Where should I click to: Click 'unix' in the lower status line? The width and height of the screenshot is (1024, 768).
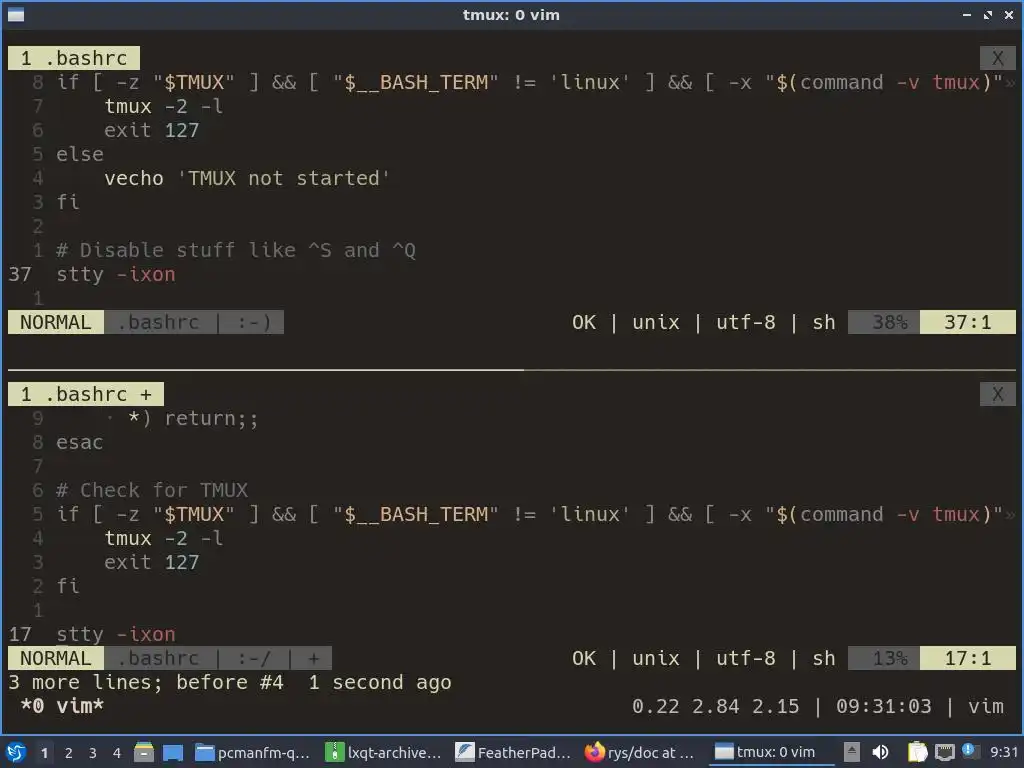[x=656, y=658]
